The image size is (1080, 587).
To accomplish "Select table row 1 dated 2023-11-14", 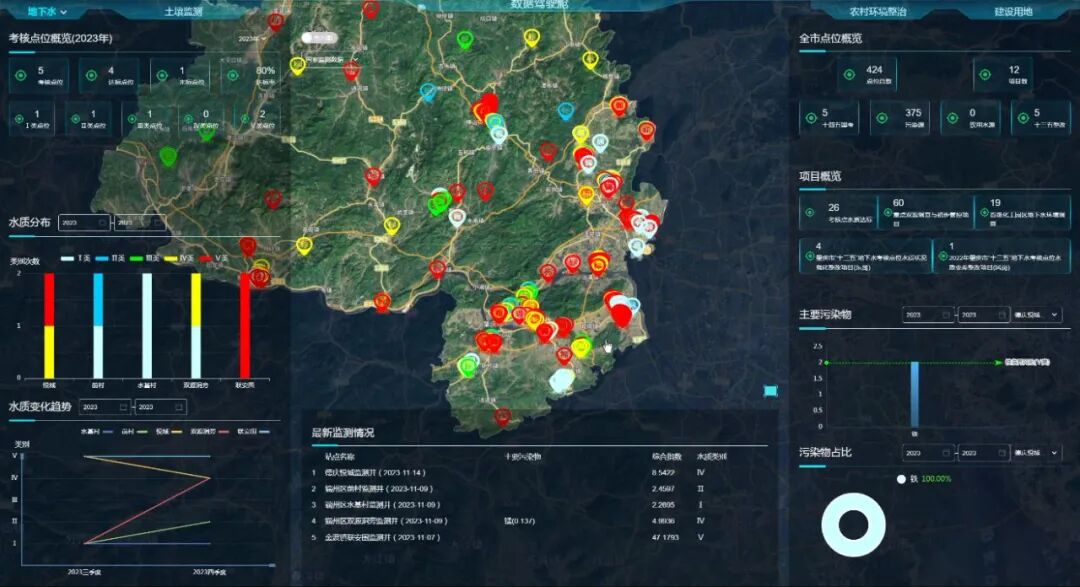I will pyautogui.click(x=539, y=473).
